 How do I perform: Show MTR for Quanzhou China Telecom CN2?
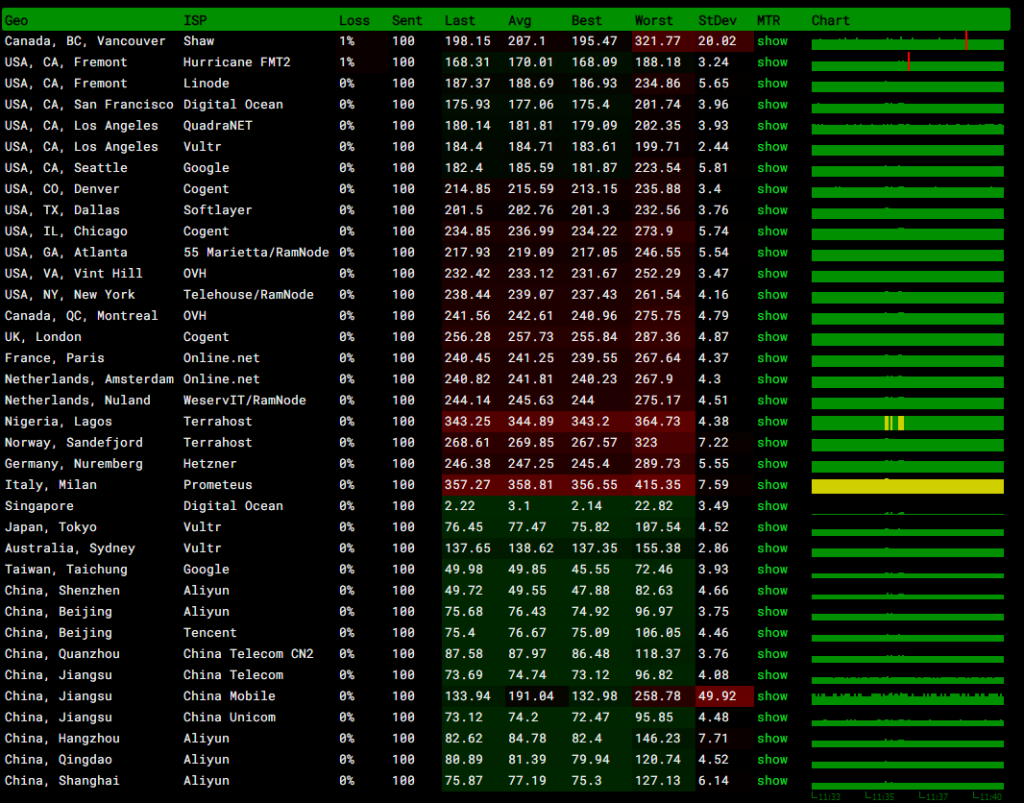773,654
